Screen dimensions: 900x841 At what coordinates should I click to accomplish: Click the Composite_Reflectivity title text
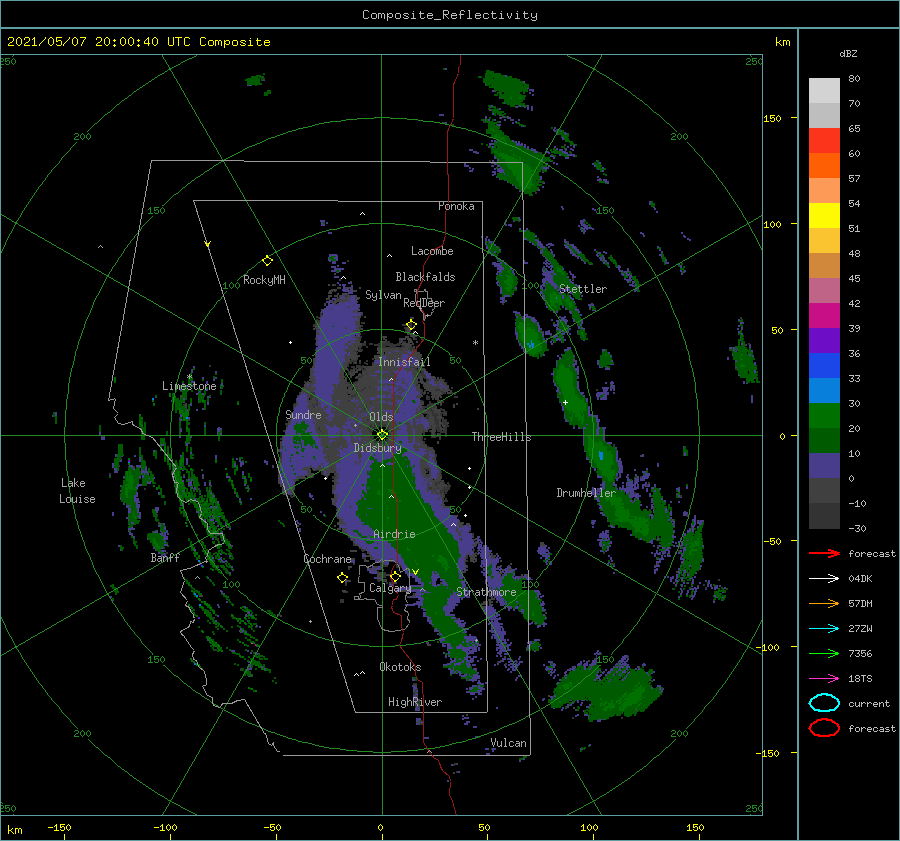[450, 15]
